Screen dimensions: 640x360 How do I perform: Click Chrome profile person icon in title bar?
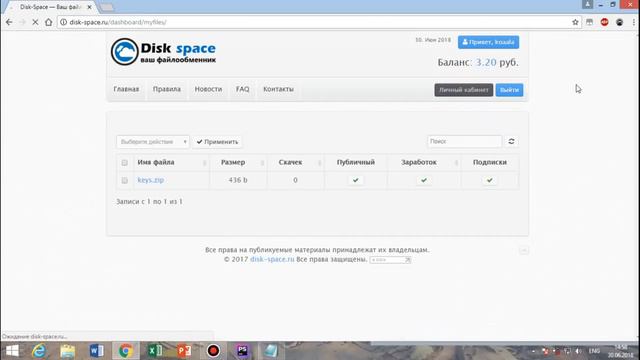pyautogui.click(x=587, y=4)
